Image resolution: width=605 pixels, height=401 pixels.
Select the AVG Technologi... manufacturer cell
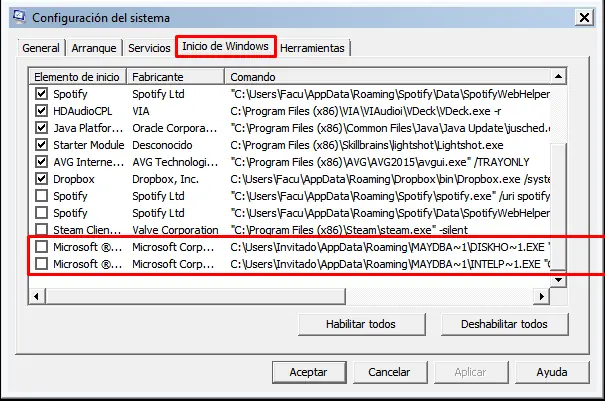coord(175,162)
